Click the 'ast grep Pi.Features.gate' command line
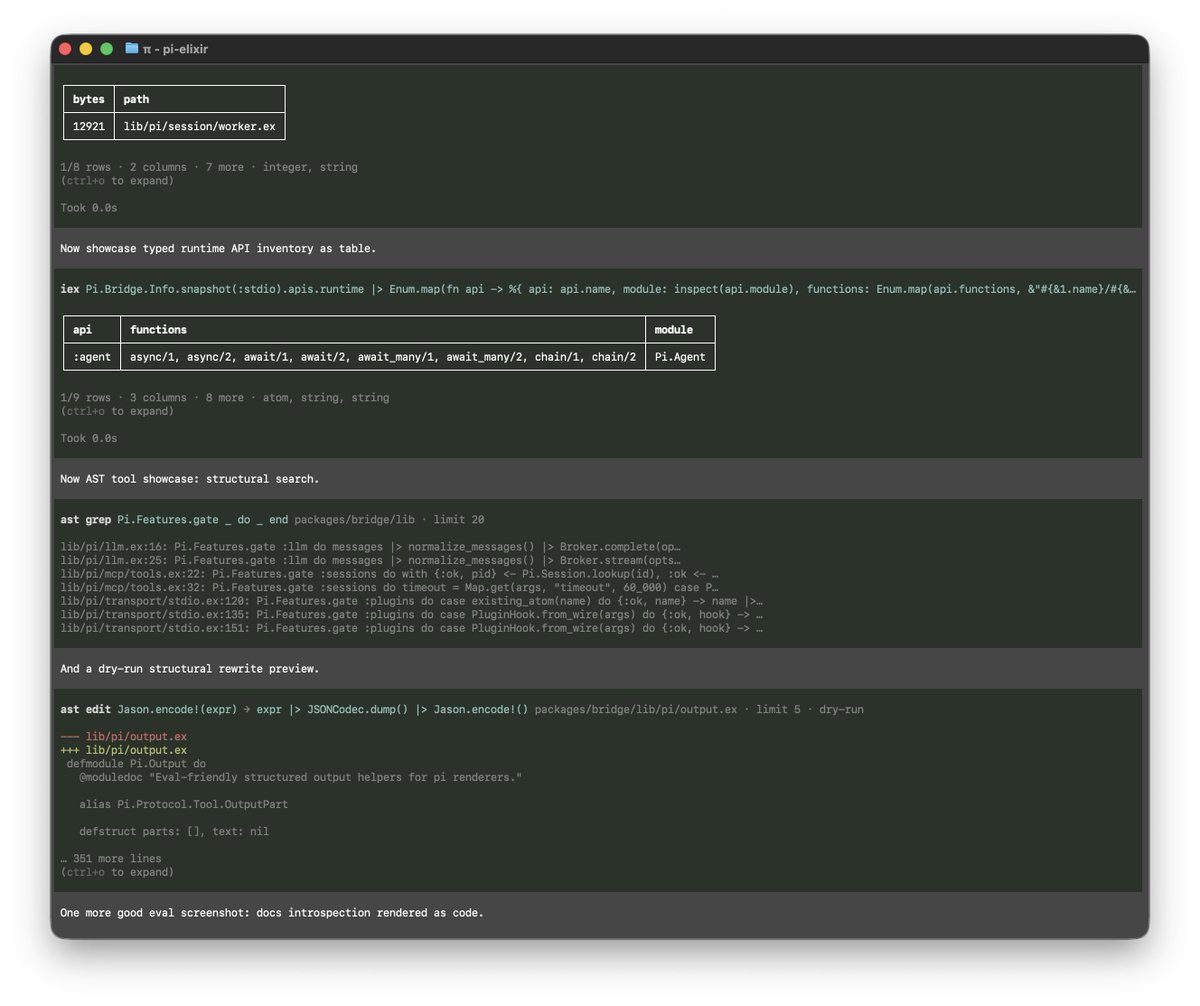The width and height of the screenshot is (1200, 1006). click(x=272, y=520)
